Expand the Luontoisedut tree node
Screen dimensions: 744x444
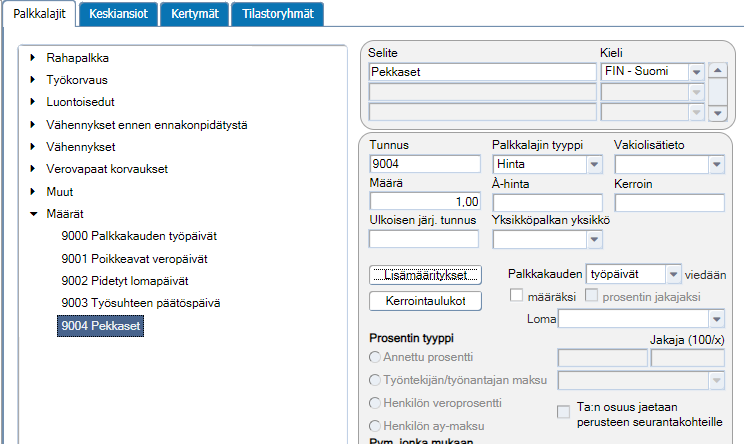click(x=33, y=102)
